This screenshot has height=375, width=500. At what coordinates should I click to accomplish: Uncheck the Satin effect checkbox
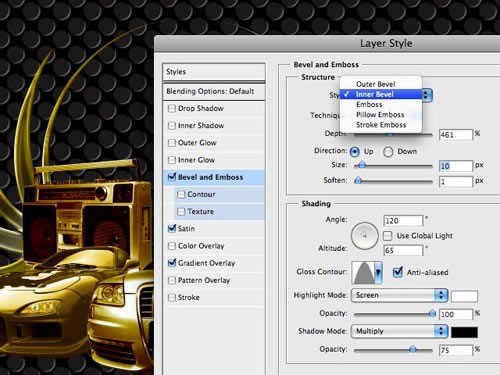coord(172,229)
